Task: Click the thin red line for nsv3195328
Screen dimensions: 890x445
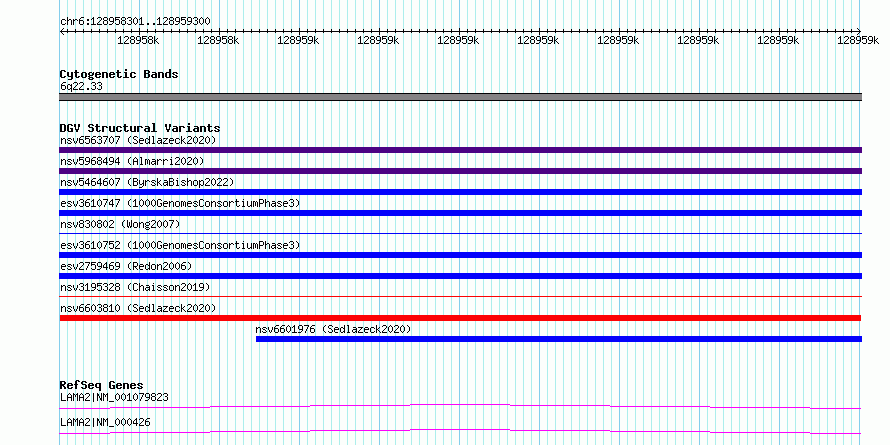Action: pos(460,296)
